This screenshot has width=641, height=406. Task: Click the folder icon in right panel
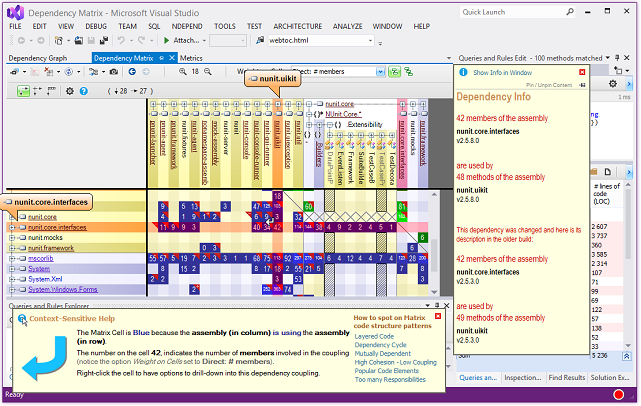click(x=594, y=172)
